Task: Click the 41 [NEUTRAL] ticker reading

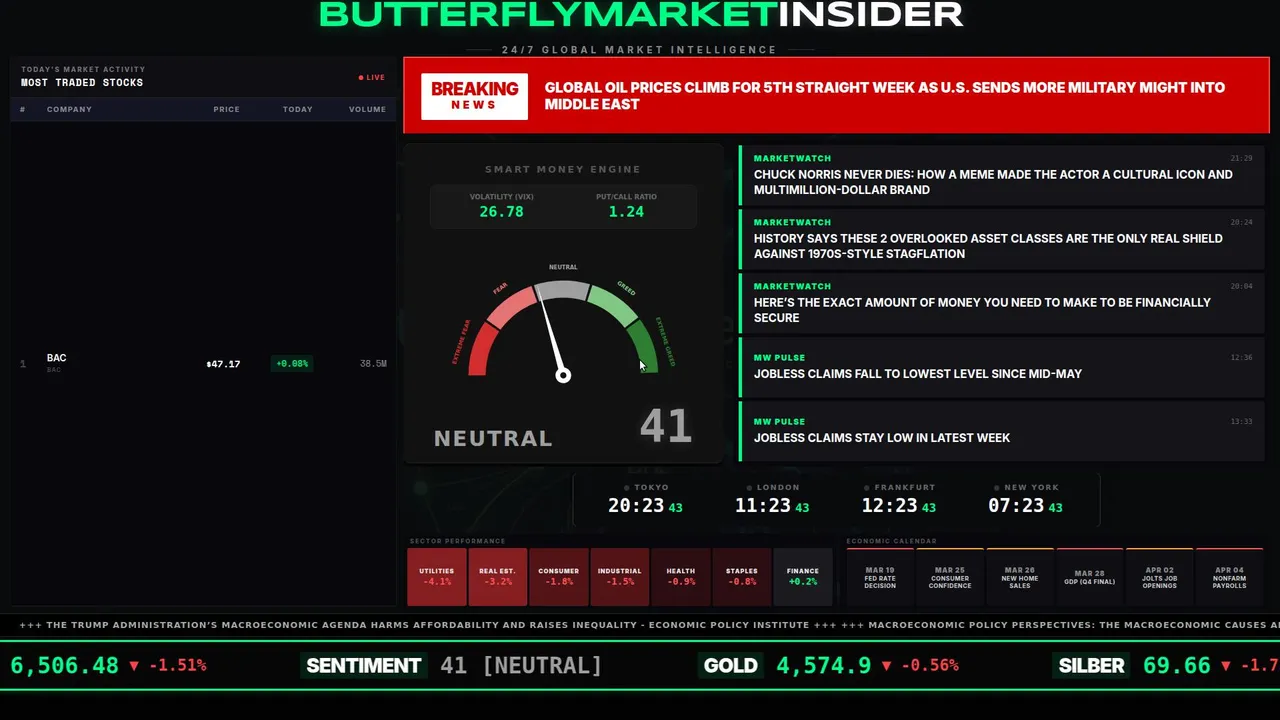Action: click(x=521, y=666)
